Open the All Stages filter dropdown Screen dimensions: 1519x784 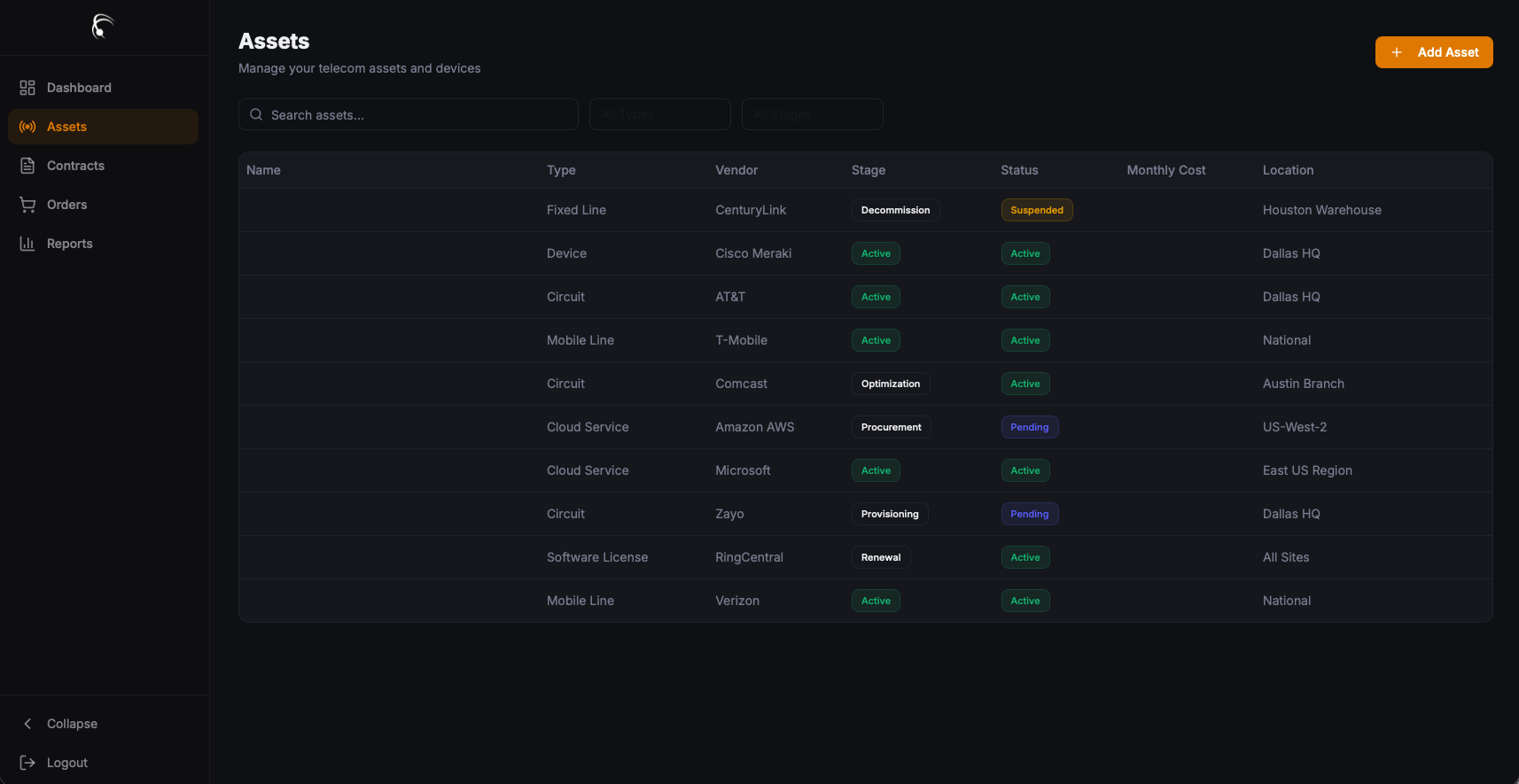(x=813, y=114)
